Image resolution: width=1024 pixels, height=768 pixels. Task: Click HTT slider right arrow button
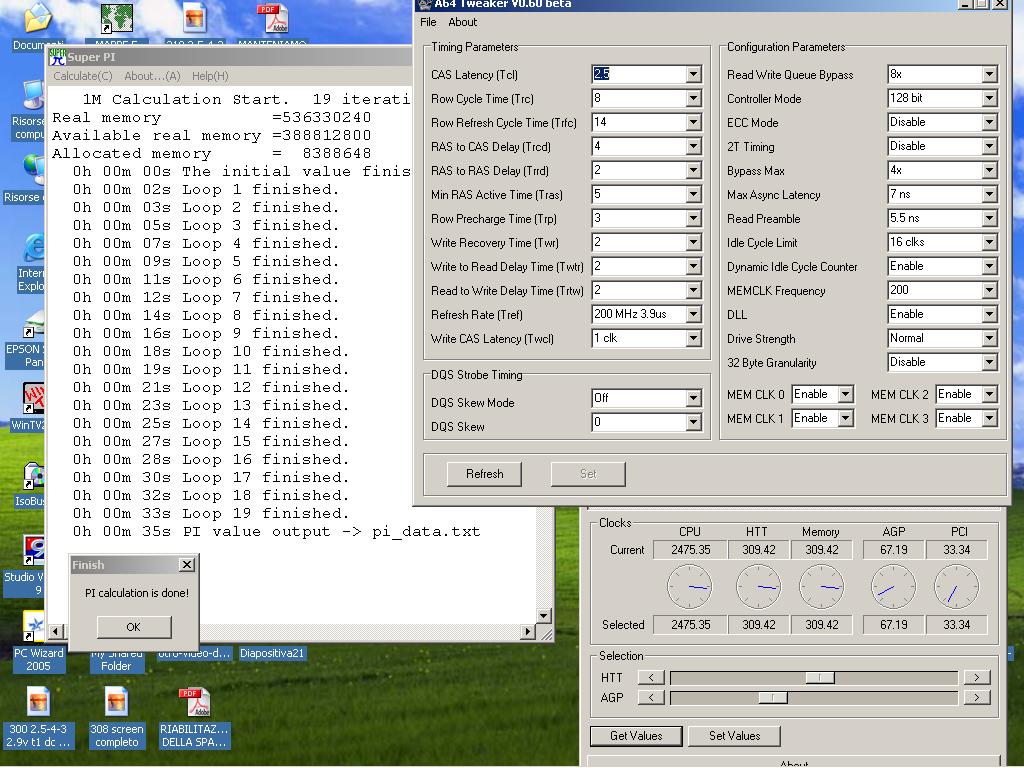pyautogui.click(x=976, y=677)
